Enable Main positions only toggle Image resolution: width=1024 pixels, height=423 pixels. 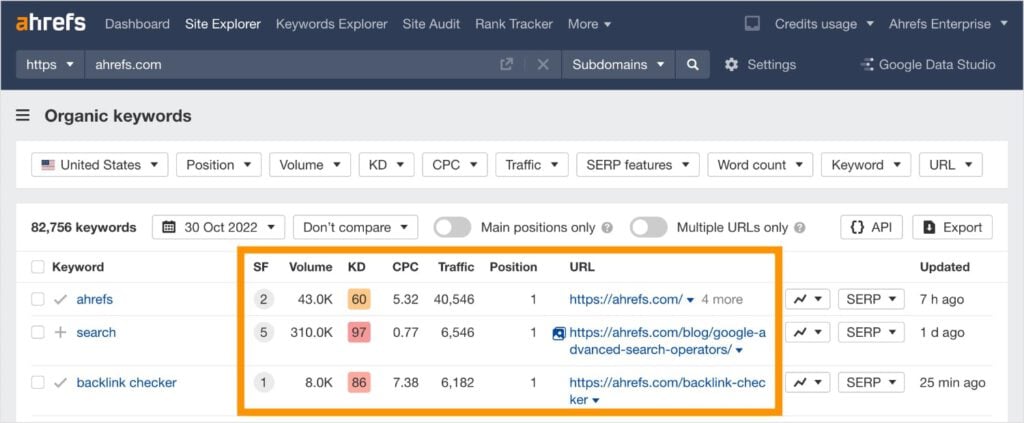pos(452,227)
